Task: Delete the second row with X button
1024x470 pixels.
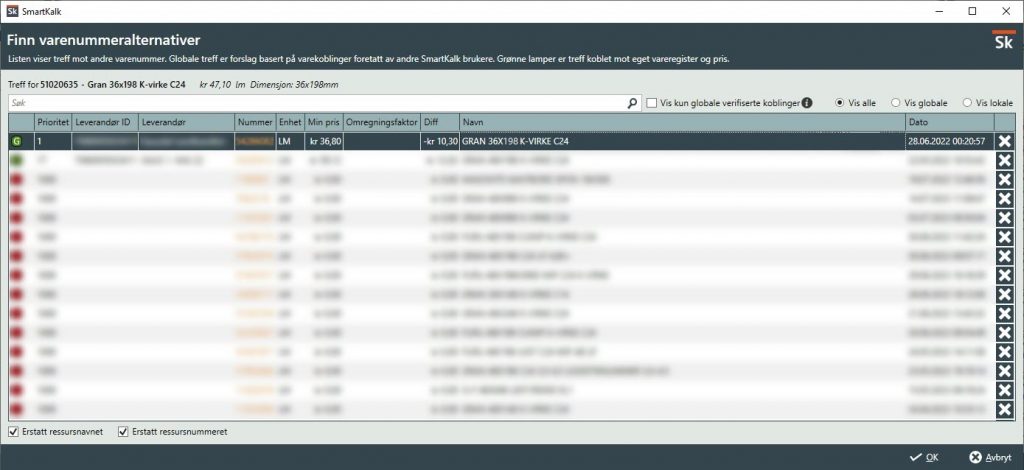Action: point(1004,160)
